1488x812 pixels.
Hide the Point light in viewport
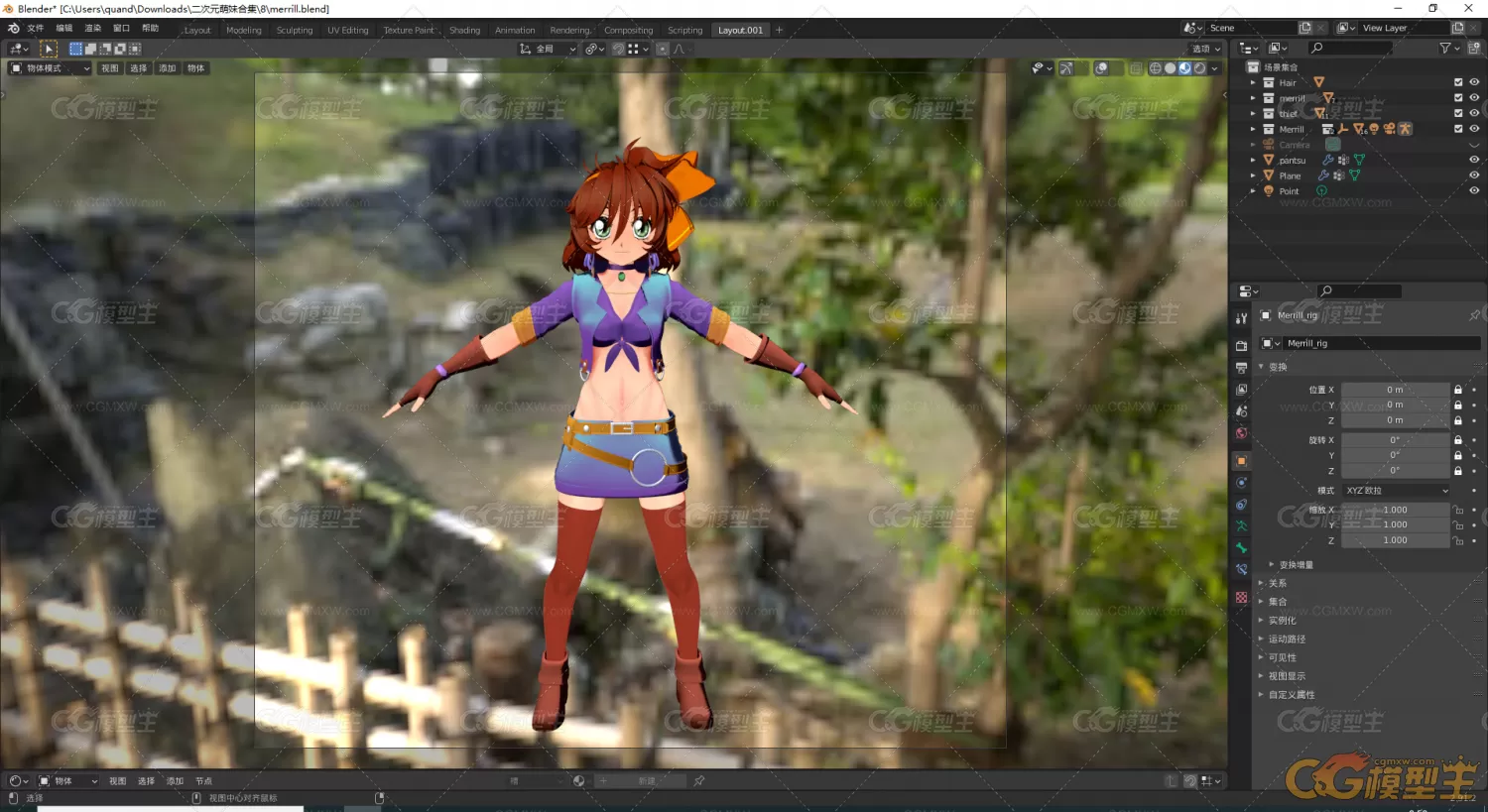point(1474,190)
